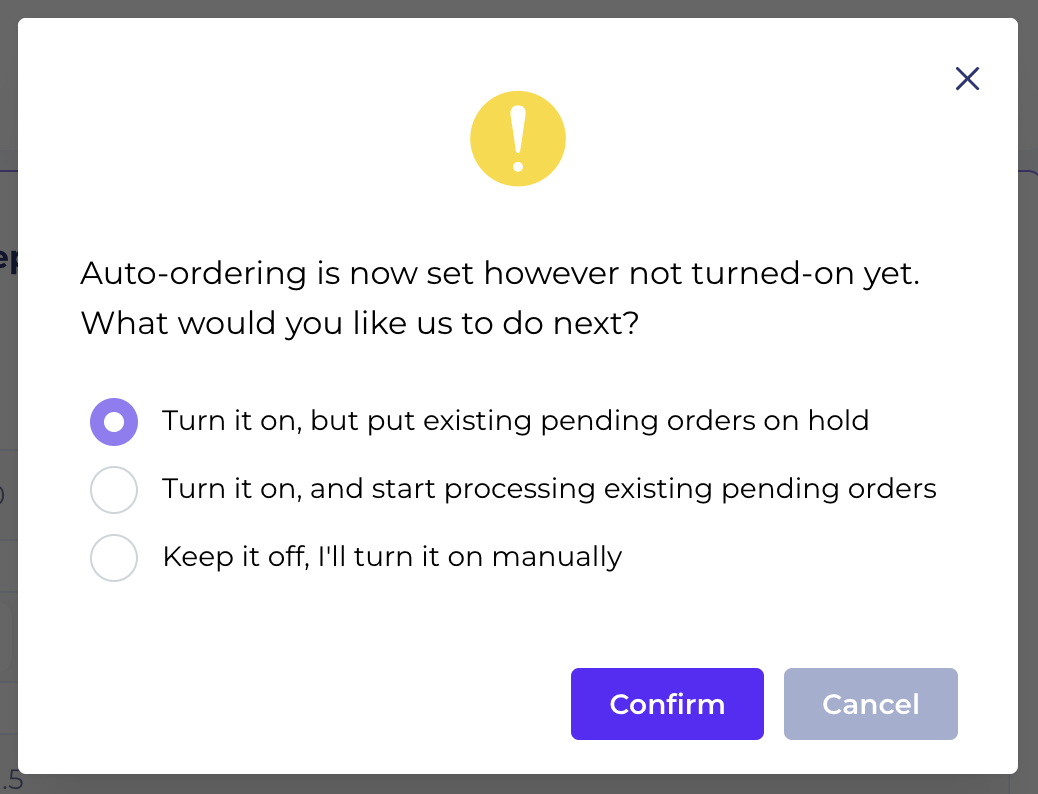This screenshot has width=1038, height=794.
Task: Click the 'What would you like us to do next?' question
Action: 359,323
